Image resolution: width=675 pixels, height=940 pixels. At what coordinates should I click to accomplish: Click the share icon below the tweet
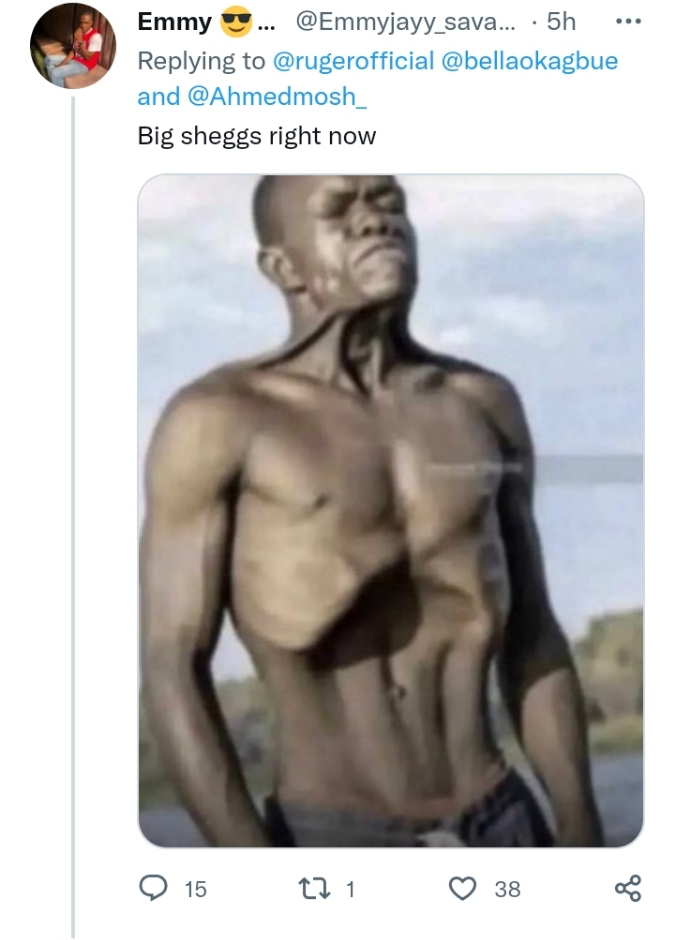coord(627,888)
